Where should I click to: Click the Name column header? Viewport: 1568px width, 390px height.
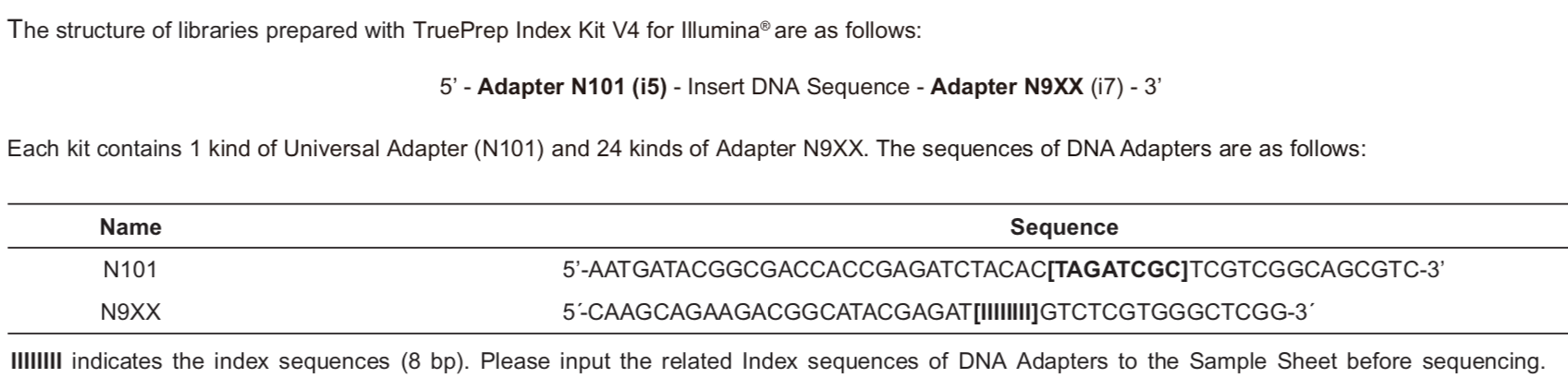[130, 227]
